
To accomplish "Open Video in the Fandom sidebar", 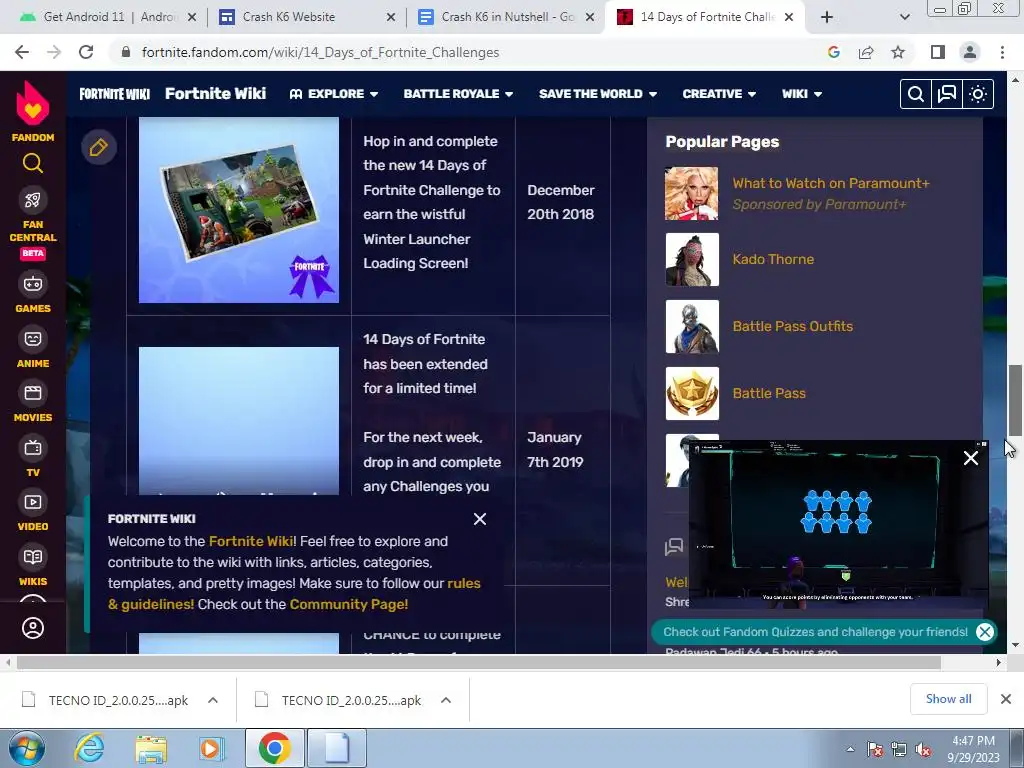I will click(33, 511).
